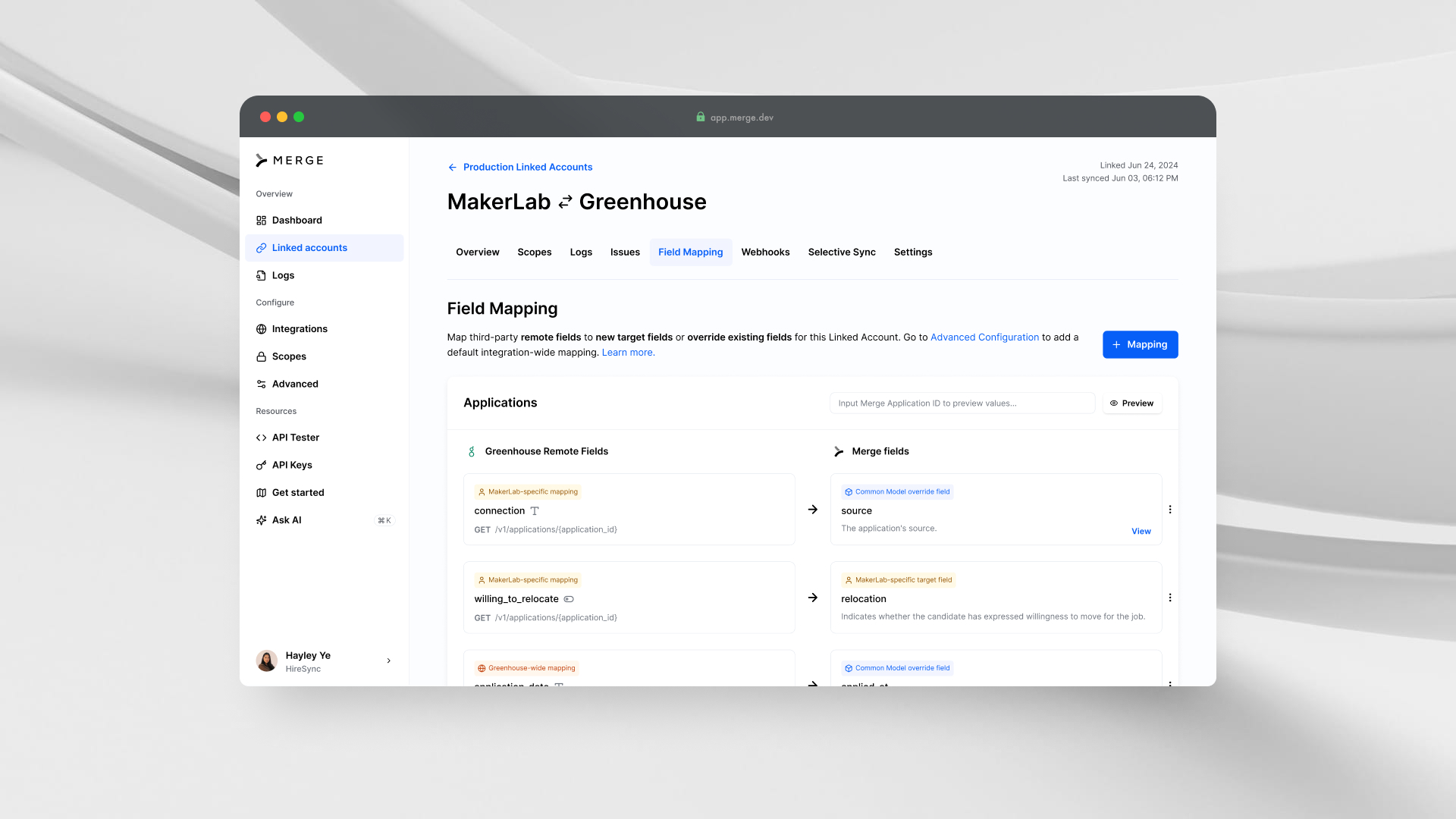
Task: Click MakerLab-specific mapping tag on connection
Action: 528,492
